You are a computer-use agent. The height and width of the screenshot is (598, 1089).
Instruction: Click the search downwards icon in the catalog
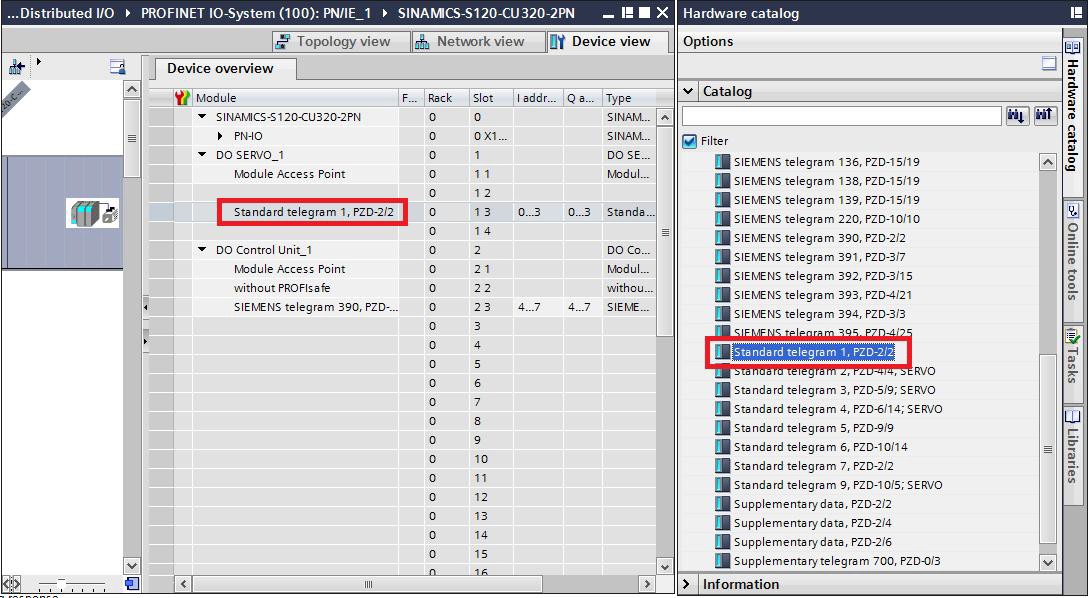(1016, 116)
